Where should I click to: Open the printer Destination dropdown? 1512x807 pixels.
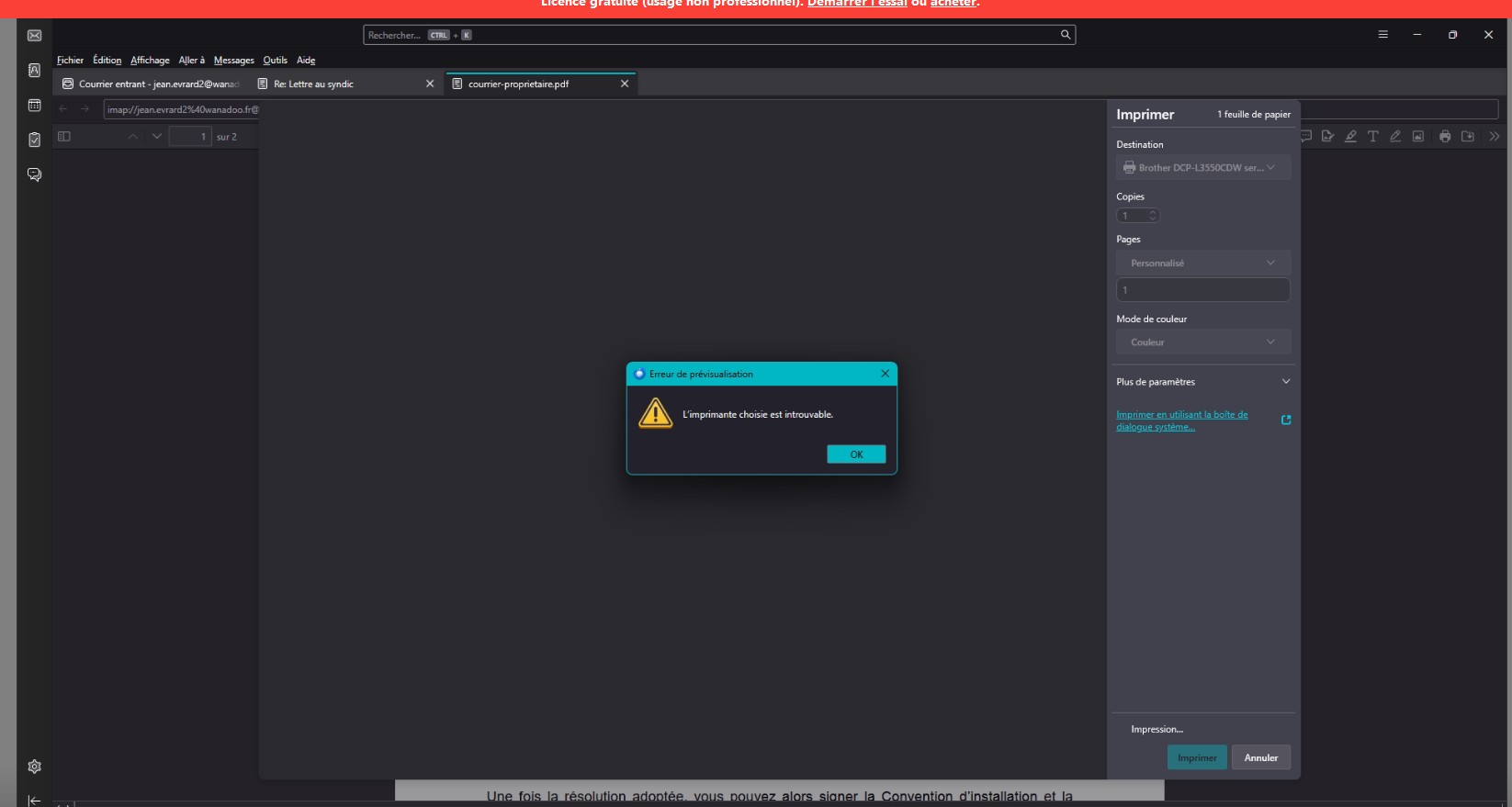point(1202,167)
